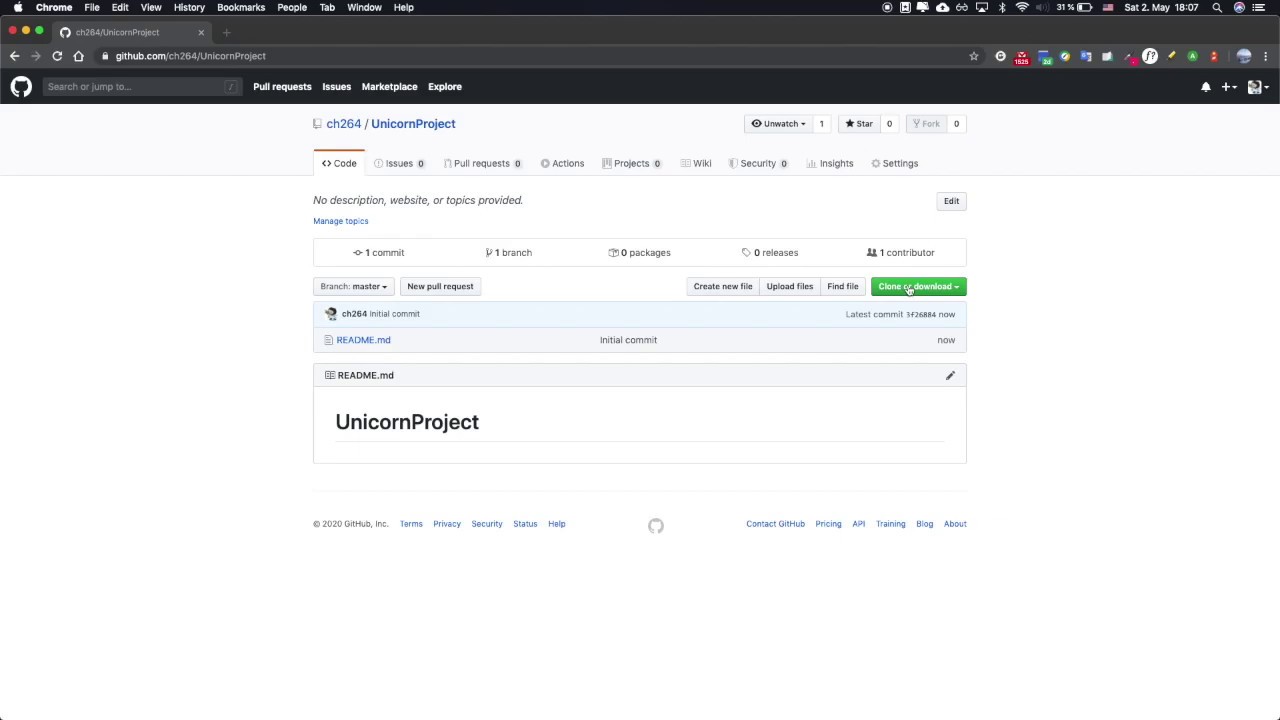
Task: Open the Branch: master dropdown
Action: [x=353, y=287]
